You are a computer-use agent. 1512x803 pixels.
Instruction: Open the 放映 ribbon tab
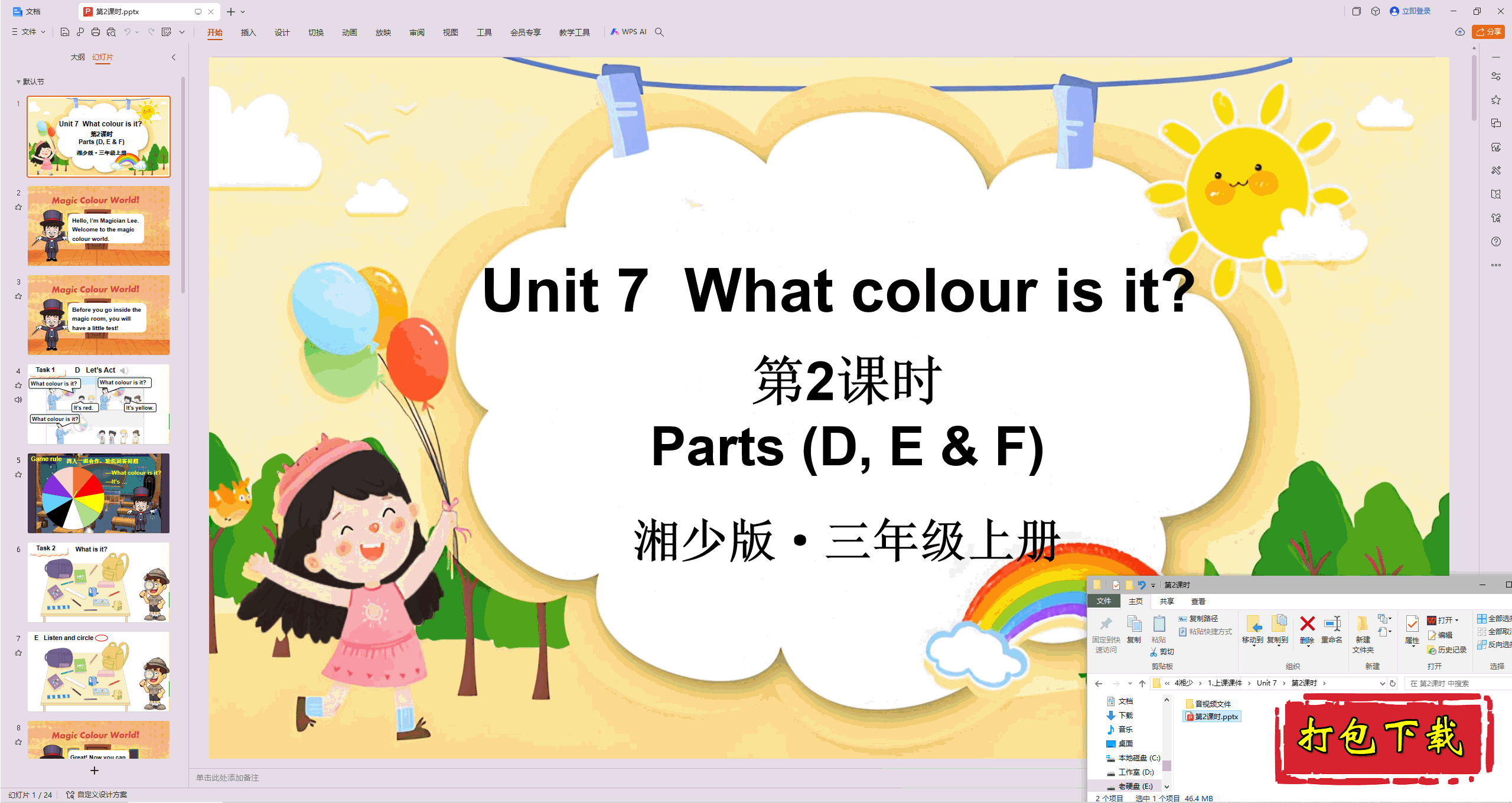383,32
